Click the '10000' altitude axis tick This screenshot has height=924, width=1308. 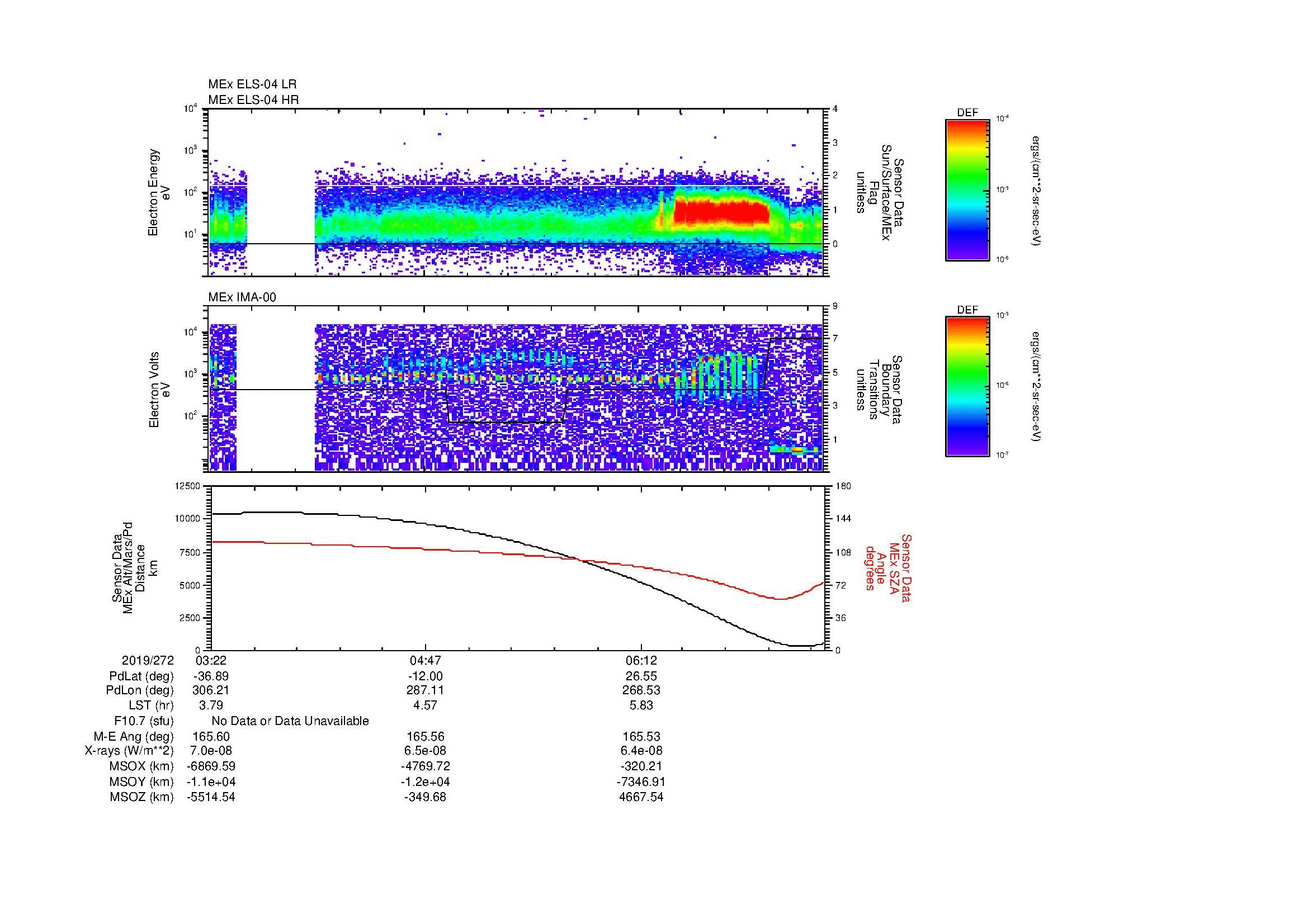[188, 519]
